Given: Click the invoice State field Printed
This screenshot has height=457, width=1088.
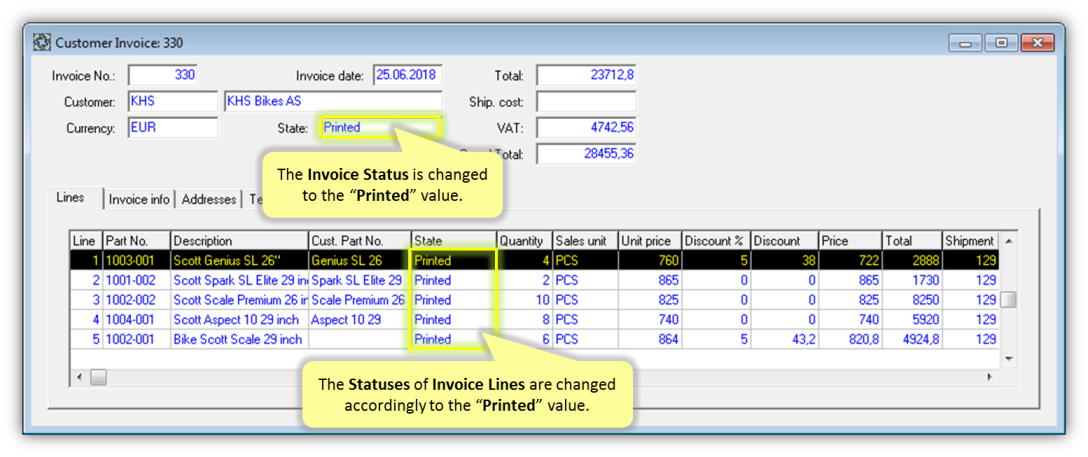Looking at the screenshot, I should [x=380, y=128].
